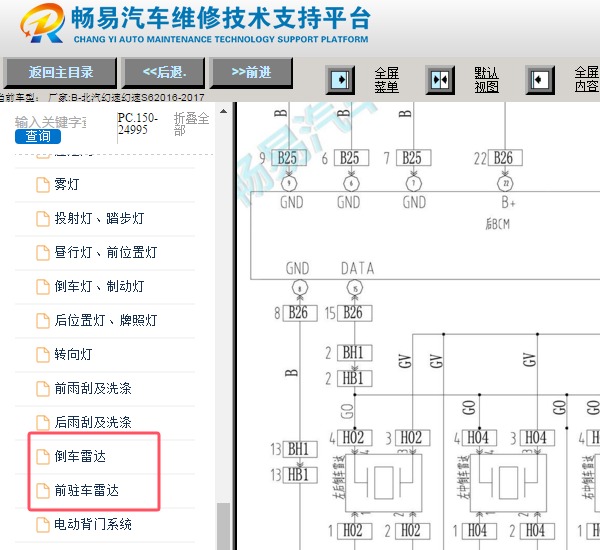This screenshot has height=550, width=600.
Task: Click the document icon beside 投射灯、踏步灯
Action: click(43, 219)
